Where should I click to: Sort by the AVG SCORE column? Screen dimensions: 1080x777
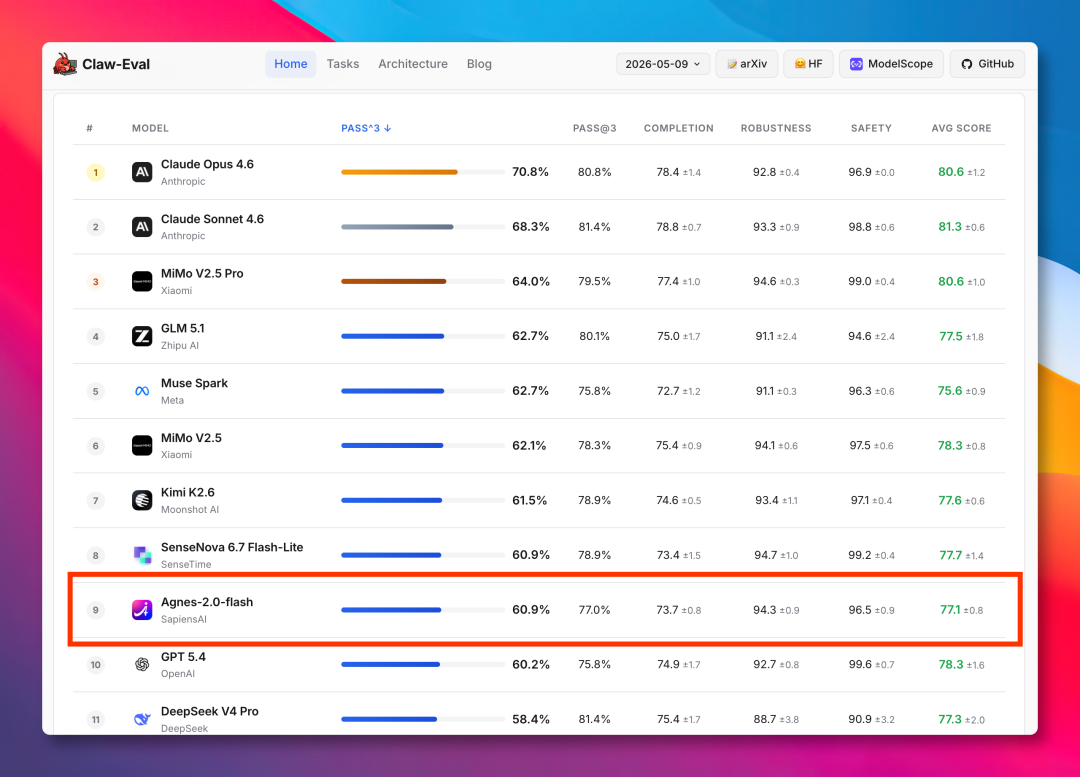[x=962, y=128]
